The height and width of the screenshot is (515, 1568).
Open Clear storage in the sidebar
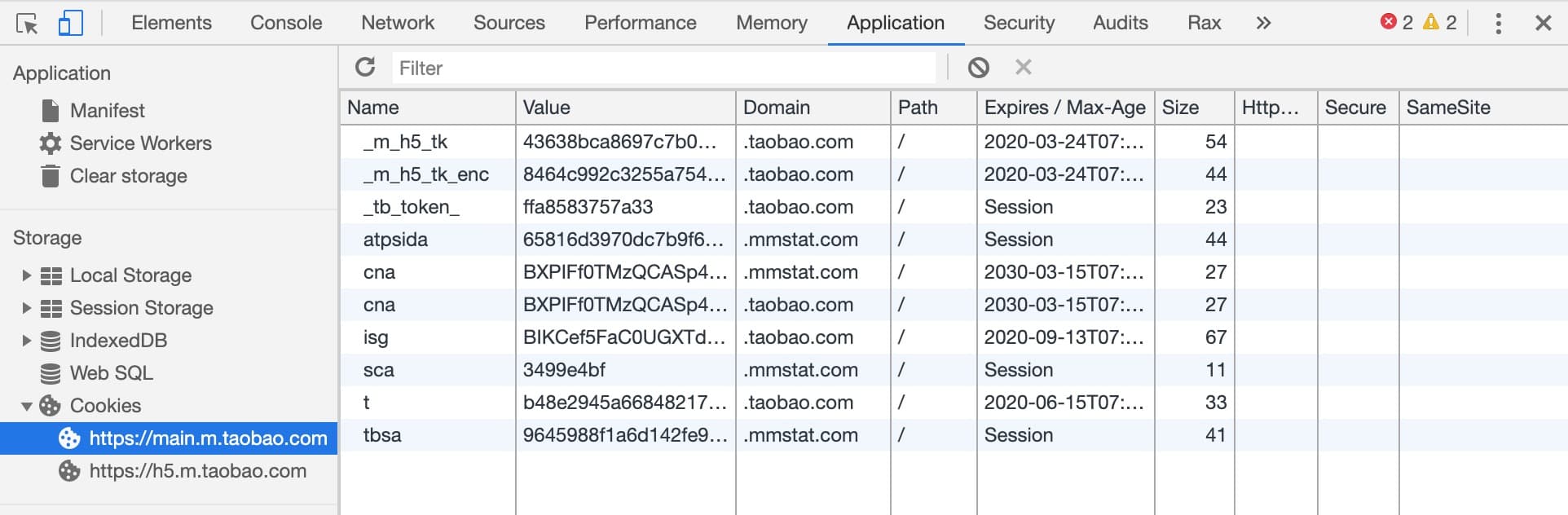point(128,176)
